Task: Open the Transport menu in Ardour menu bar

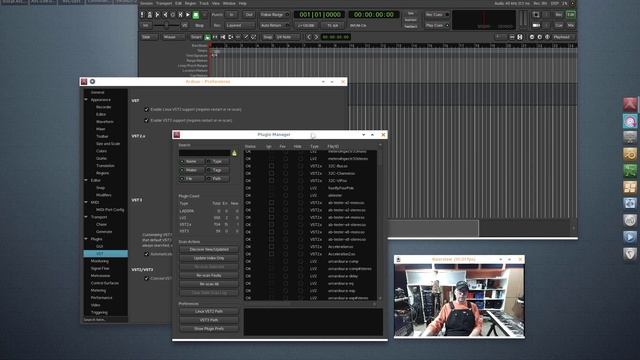Action: coord(164,3)
